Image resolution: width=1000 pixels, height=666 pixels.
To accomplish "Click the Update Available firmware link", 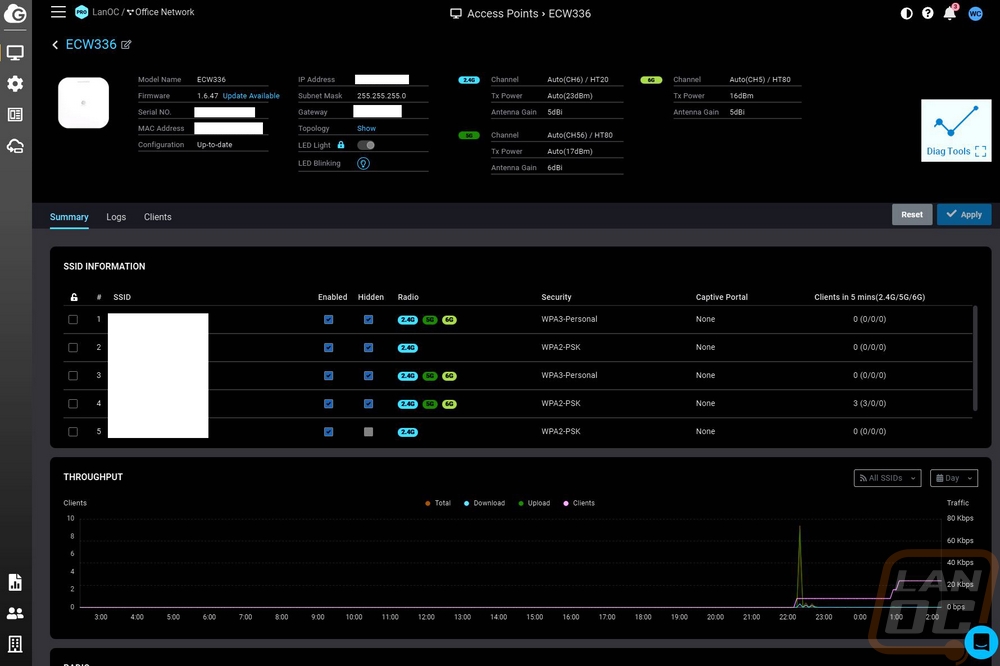I will click(x=251, y=96).
